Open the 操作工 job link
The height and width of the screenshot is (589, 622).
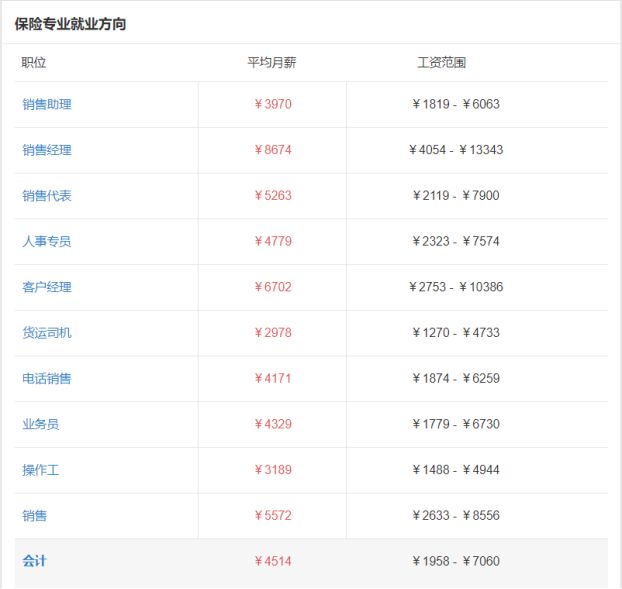[41, 470]
